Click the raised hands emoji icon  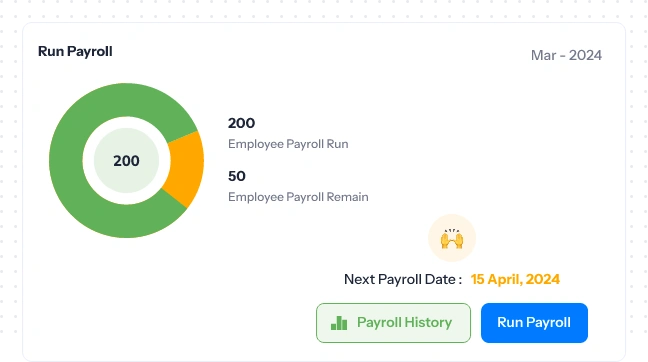452,238
